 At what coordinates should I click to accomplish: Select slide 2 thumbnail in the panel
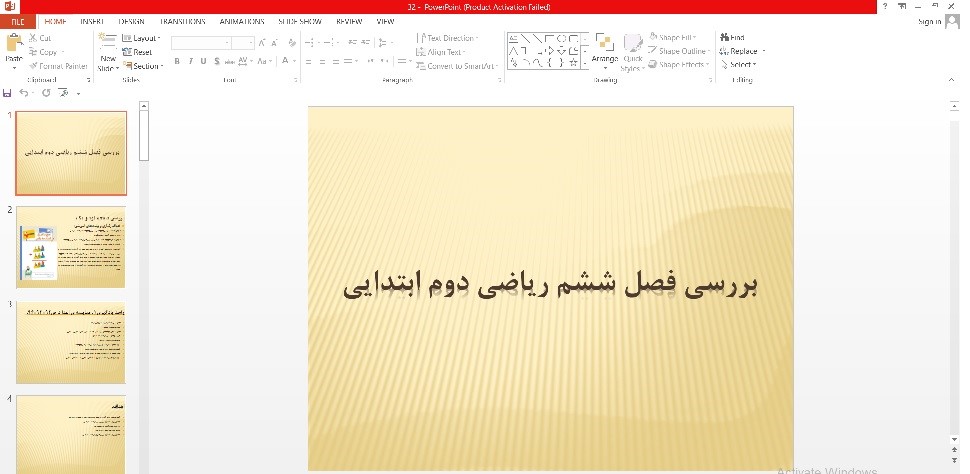point(71,248)
